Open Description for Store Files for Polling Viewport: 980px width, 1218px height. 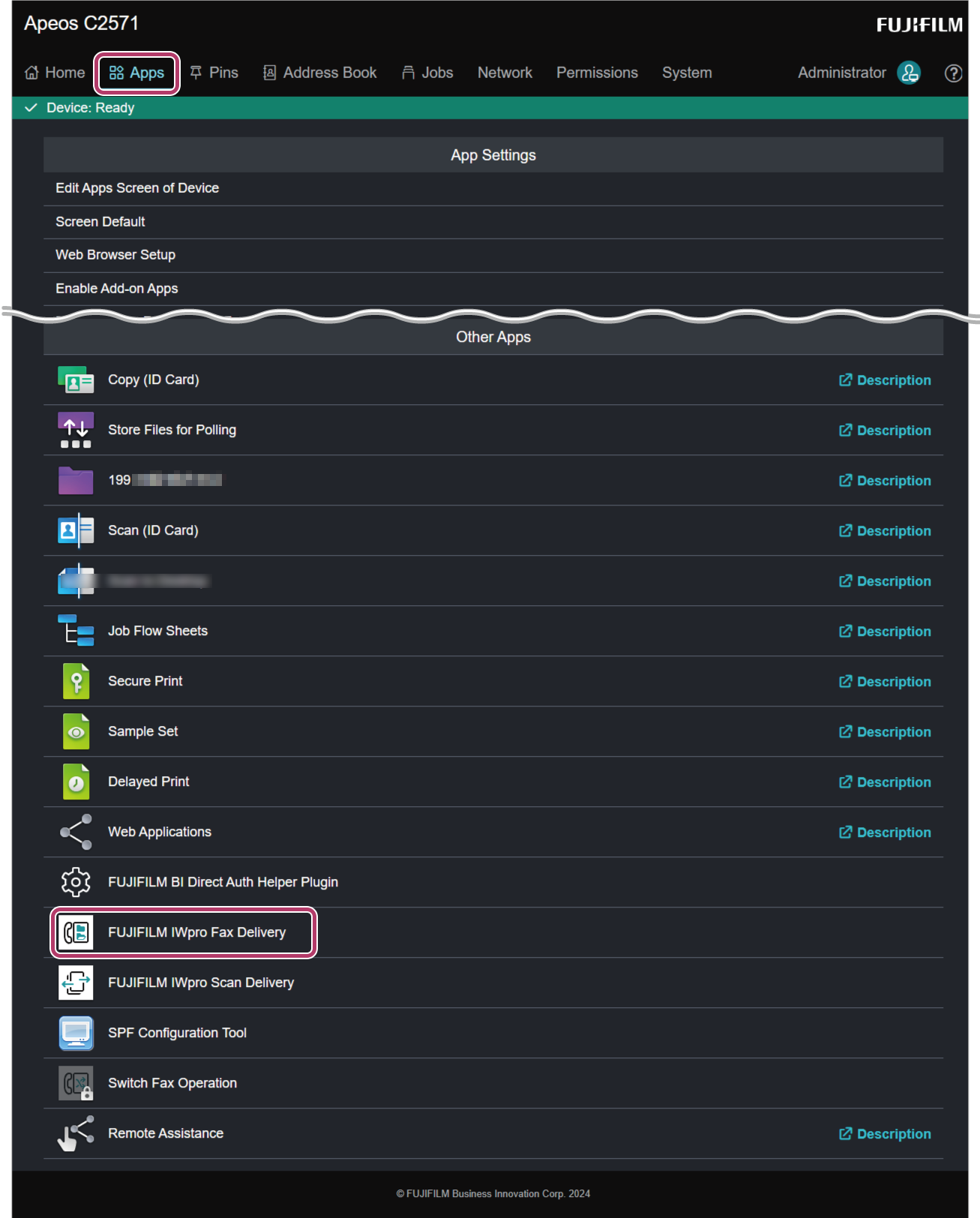coord(885,430)
